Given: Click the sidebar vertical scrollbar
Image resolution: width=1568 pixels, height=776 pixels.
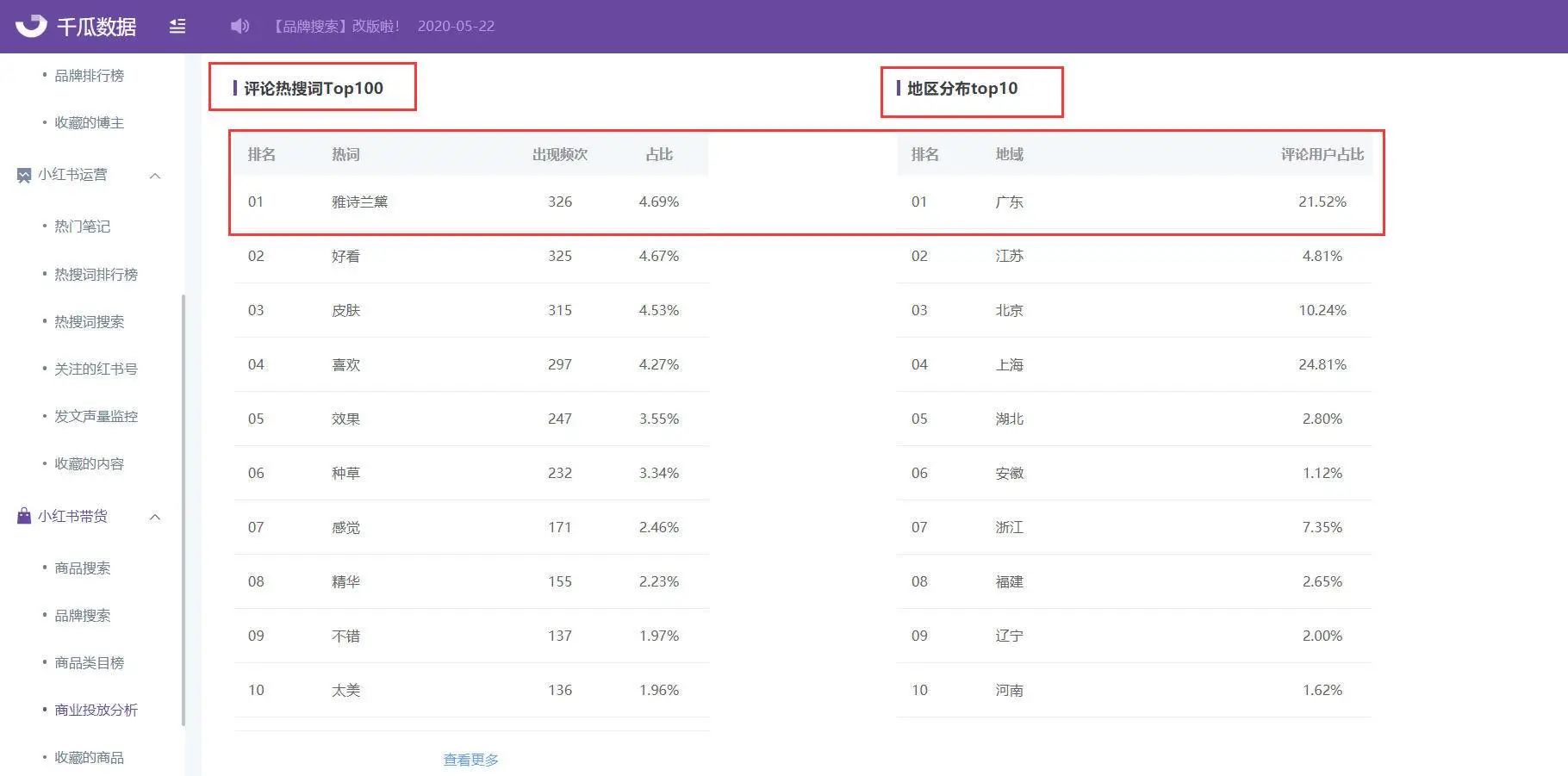Looking at the screenshot, I should tap(183, 510).
